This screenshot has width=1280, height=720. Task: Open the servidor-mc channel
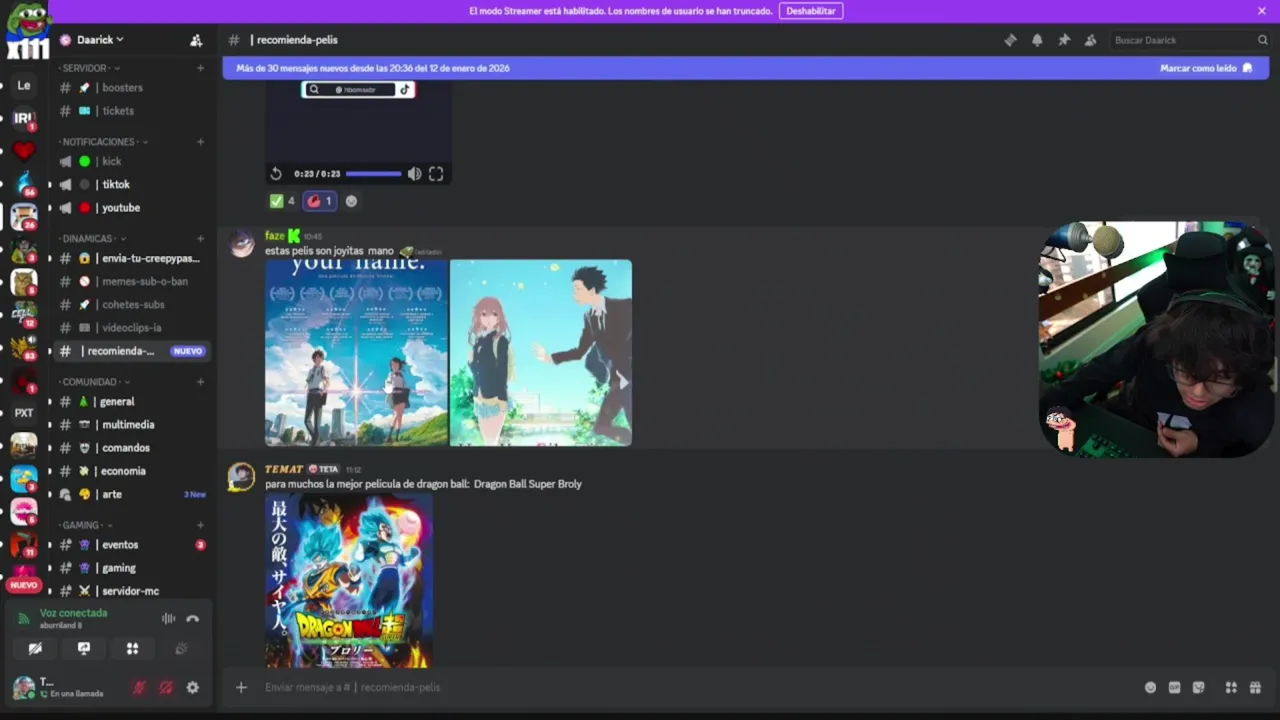coord(132,591)
